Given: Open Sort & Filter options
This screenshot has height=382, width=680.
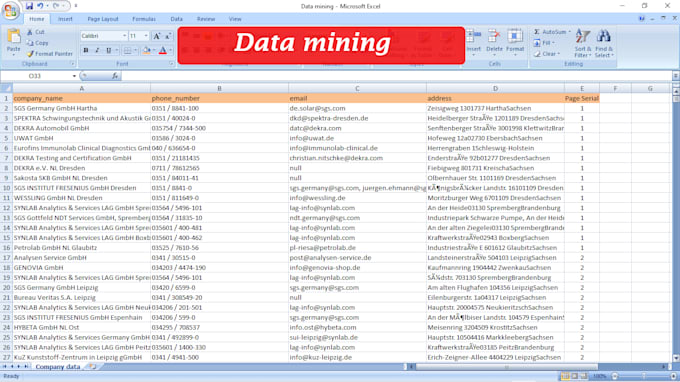Looking at the screenshot, I should tap(582, 43).
